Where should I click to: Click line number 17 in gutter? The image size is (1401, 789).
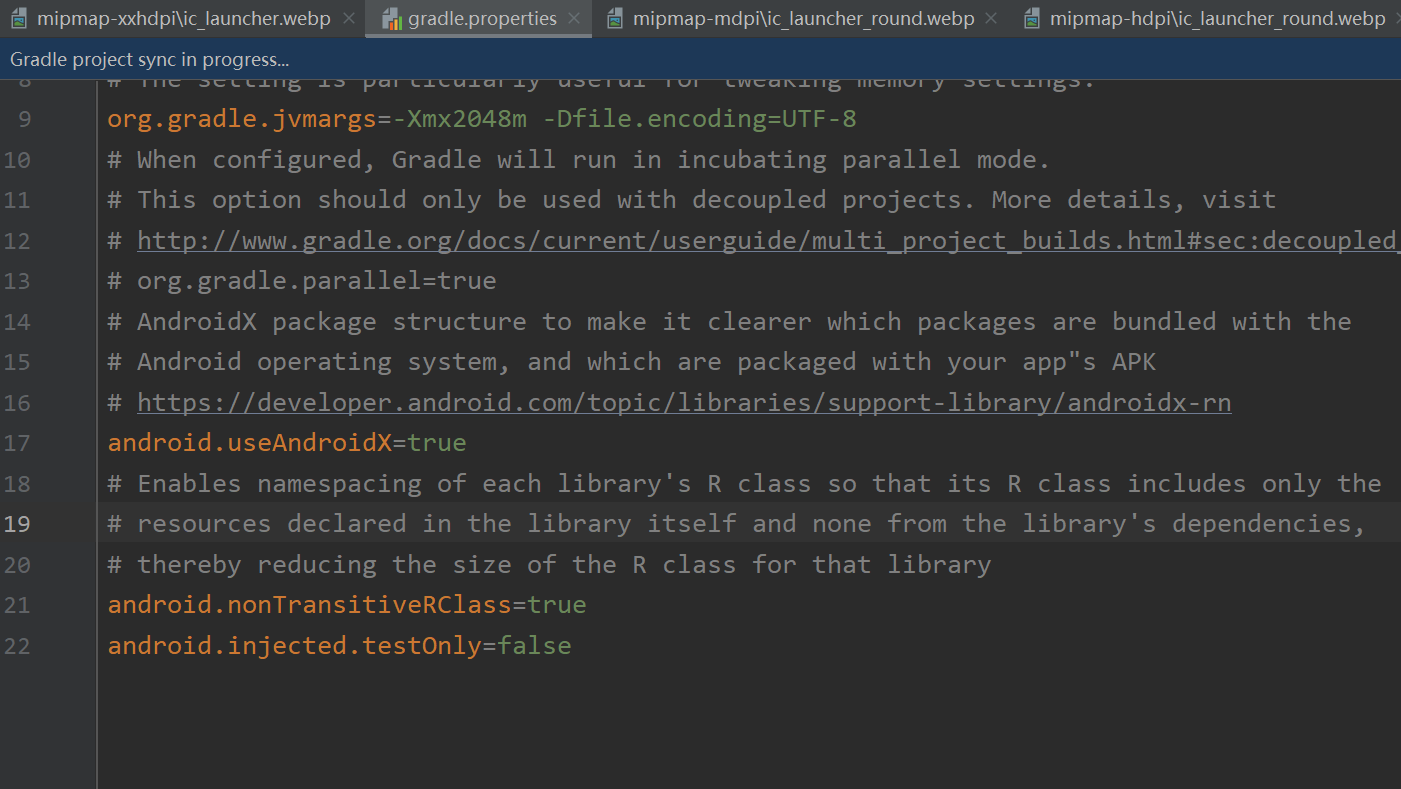point(17,443)
